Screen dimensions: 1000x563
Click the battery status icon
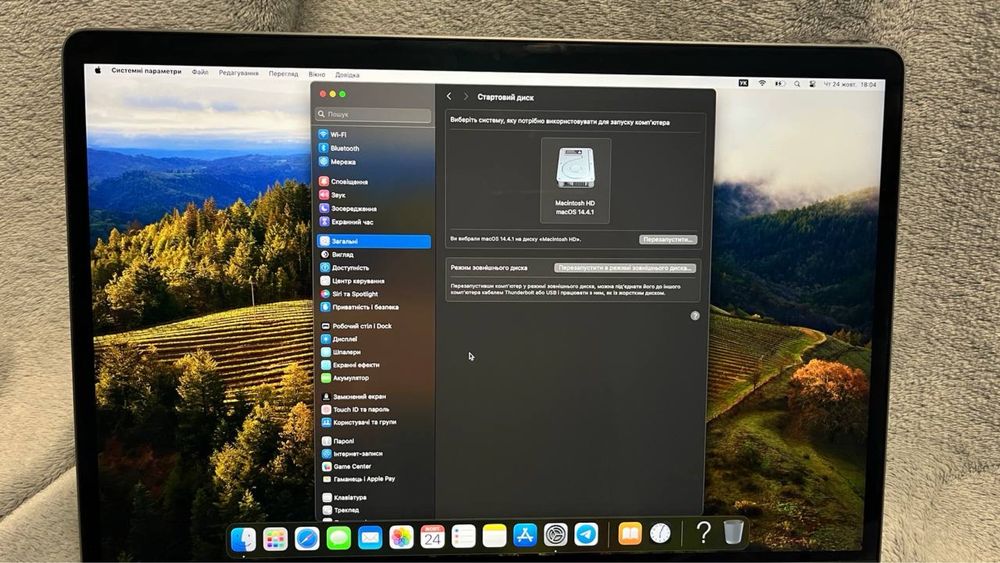pos(779,84)
